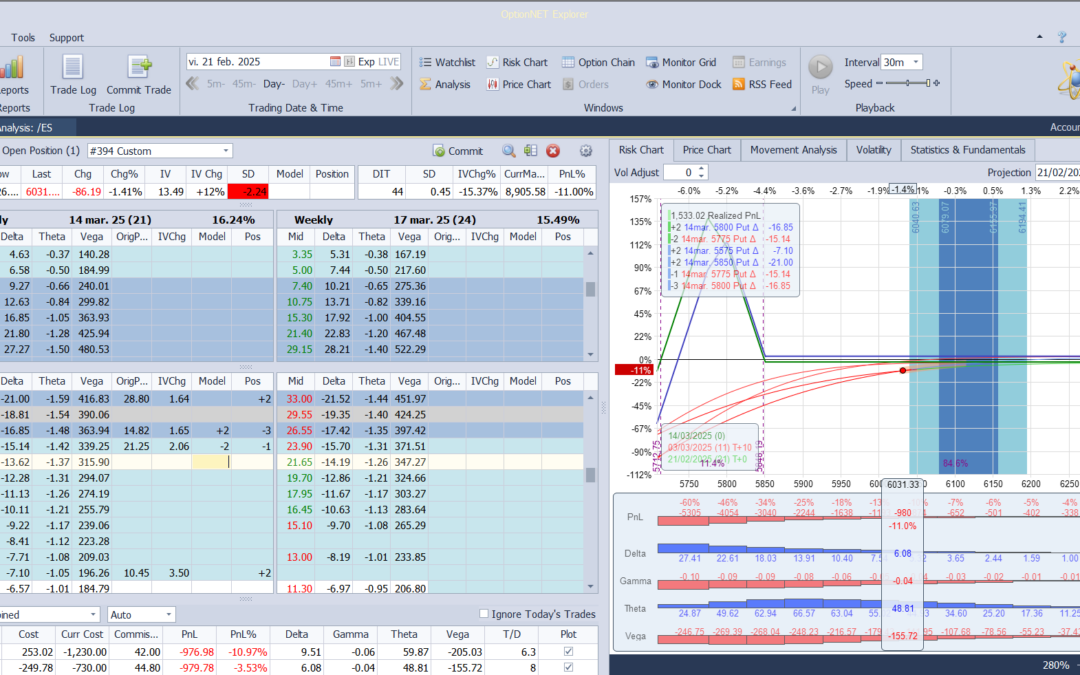This screenshot has width=1080, height=675.
Task: Click the Commit button
Action: (458, 150)
